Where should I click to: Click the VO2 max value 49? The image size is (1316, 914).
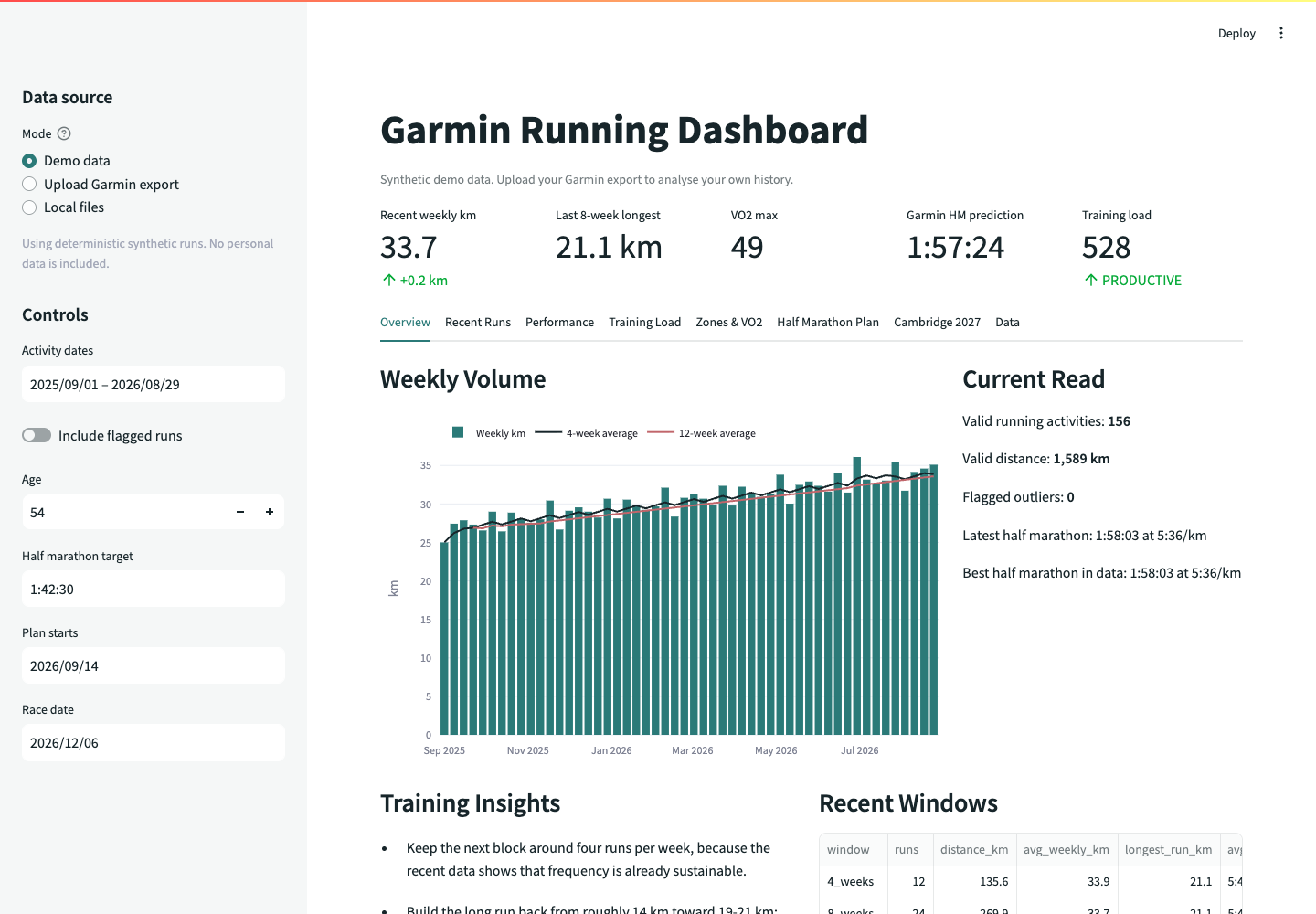(747, 247)
